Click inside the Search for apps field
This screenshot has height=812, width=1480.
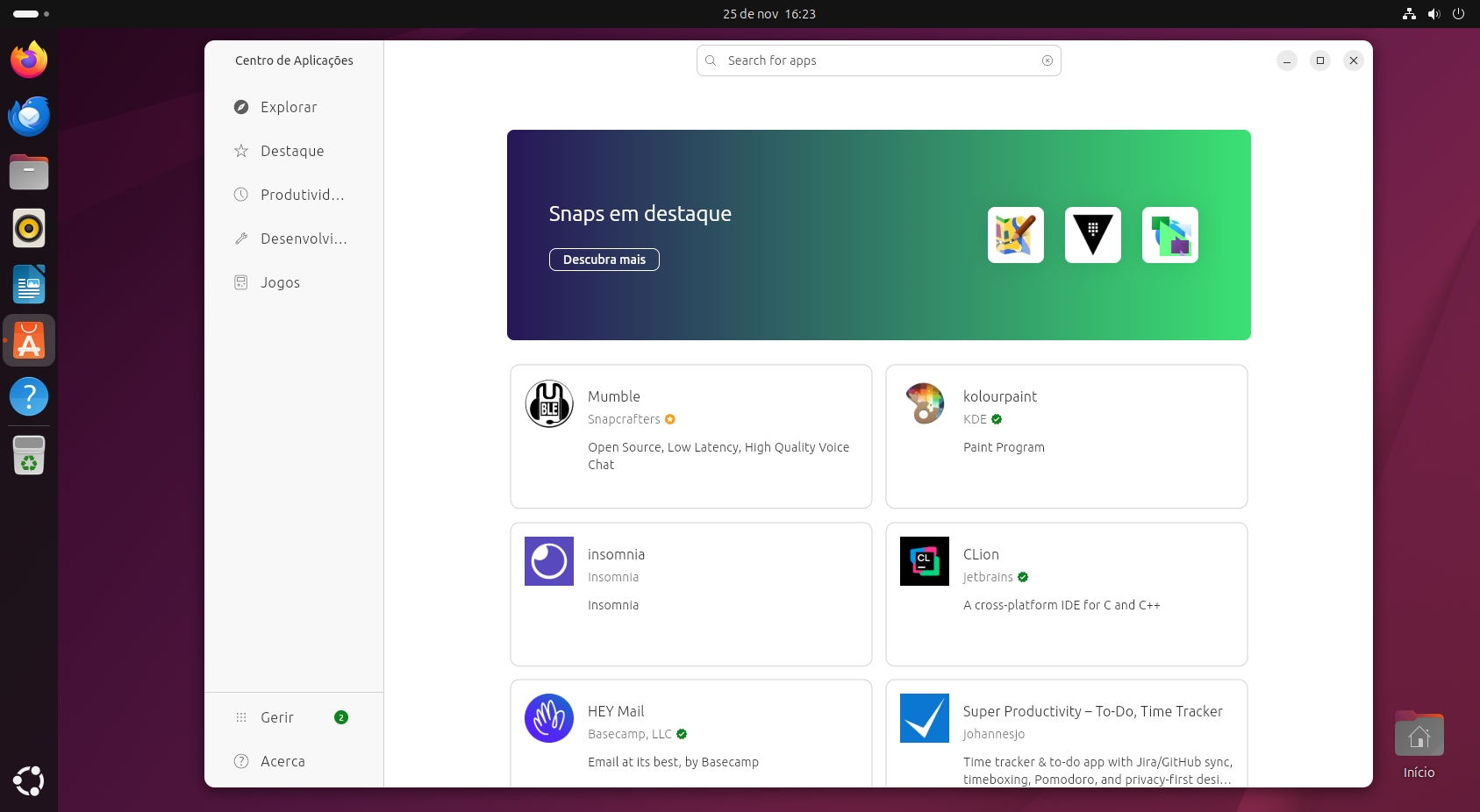877,61
